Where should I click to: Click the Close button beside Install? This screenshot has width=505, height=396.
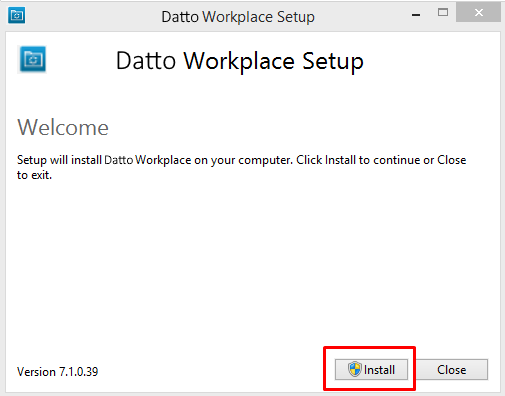[x=452, y=369]
